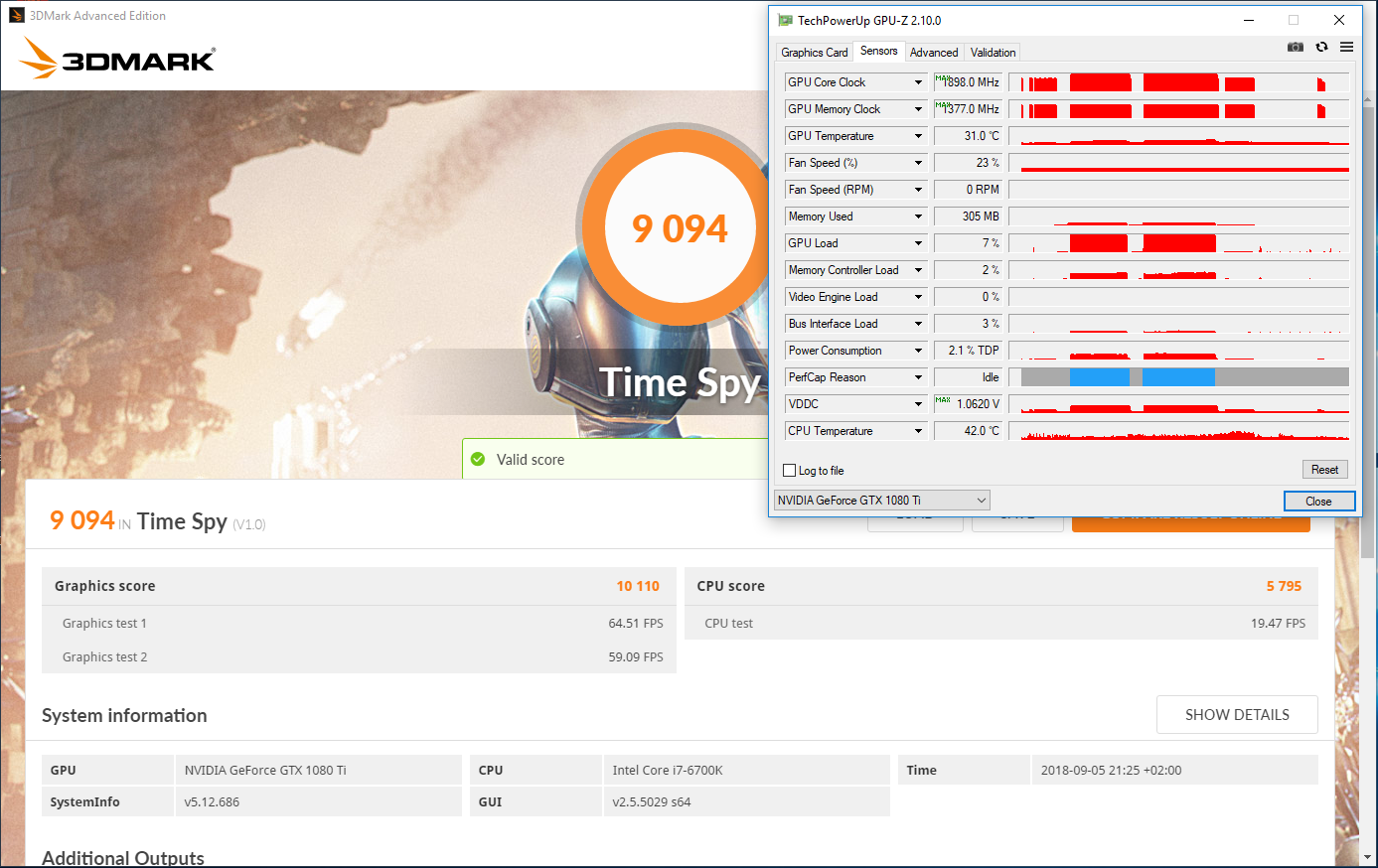Click the scrollbar down arrow in 3DMark

(x=1369, y=857)
